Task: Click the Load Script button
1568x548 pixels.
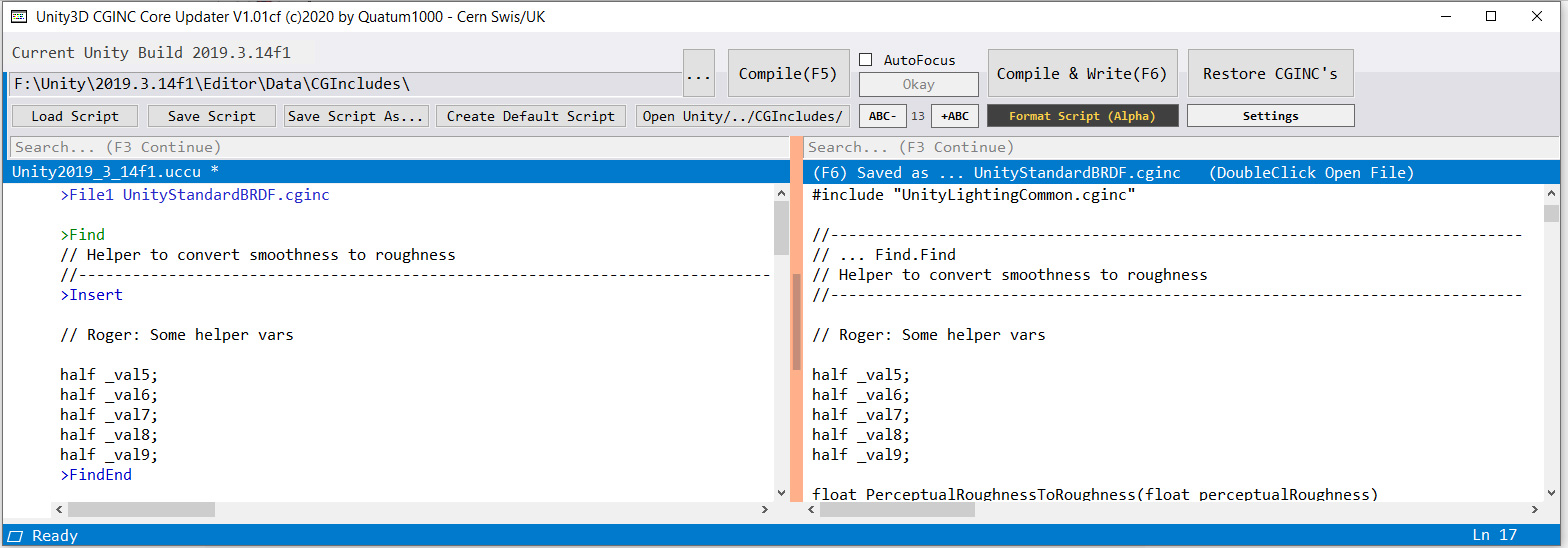Action: coord(75,116)
